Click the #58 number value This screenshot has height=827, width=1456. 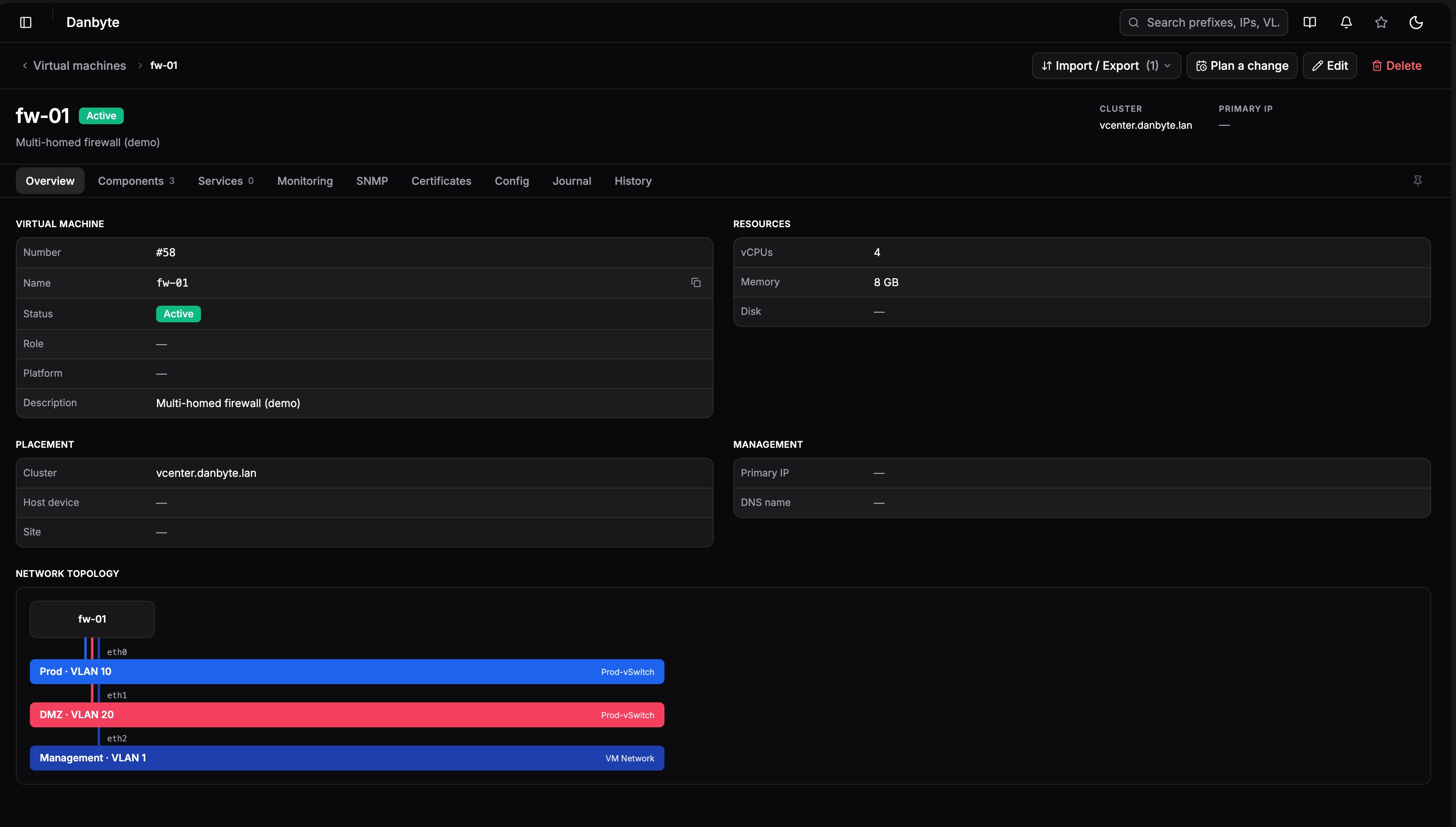[166, 253]
